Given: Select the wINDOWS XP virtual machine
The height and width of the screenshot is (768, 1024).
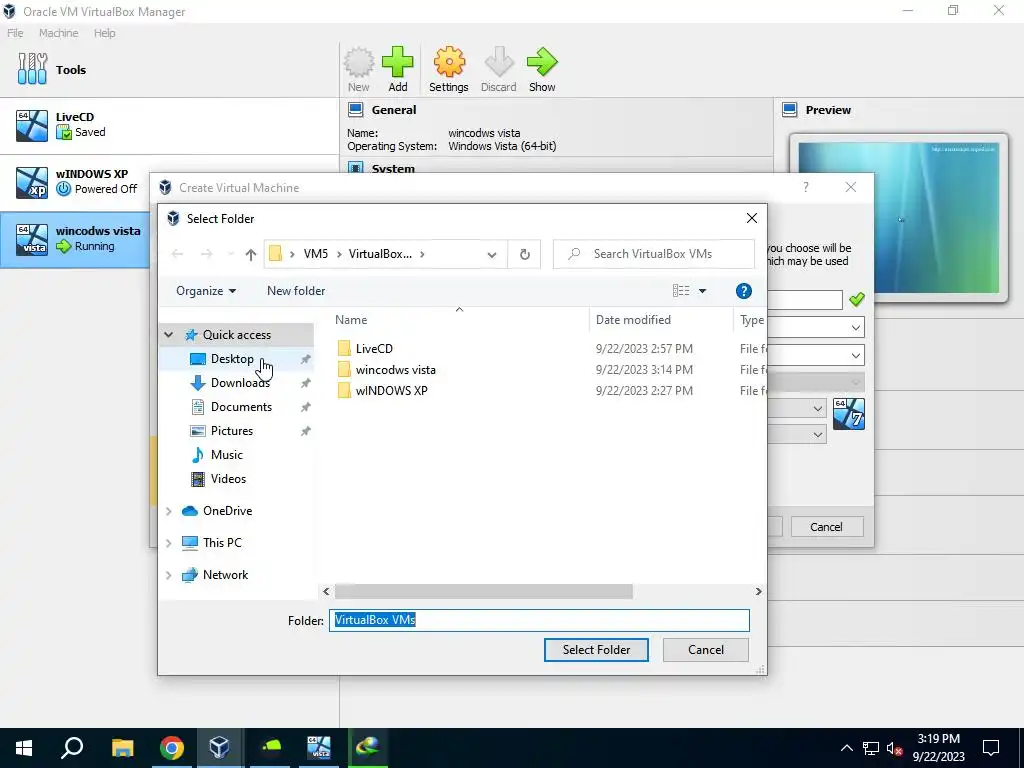Looking at the screenshot, I should 75,182.
